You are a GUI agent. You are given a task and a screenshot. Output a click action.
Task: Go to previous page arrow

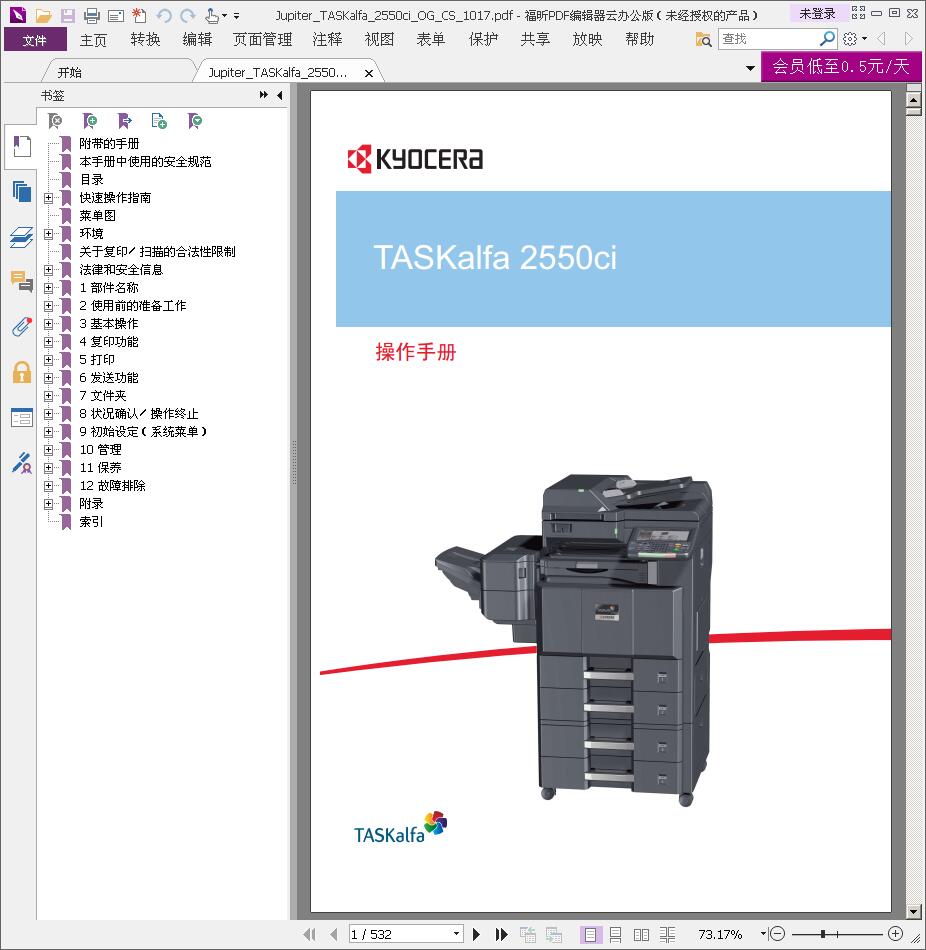click(x=333, y=934)
